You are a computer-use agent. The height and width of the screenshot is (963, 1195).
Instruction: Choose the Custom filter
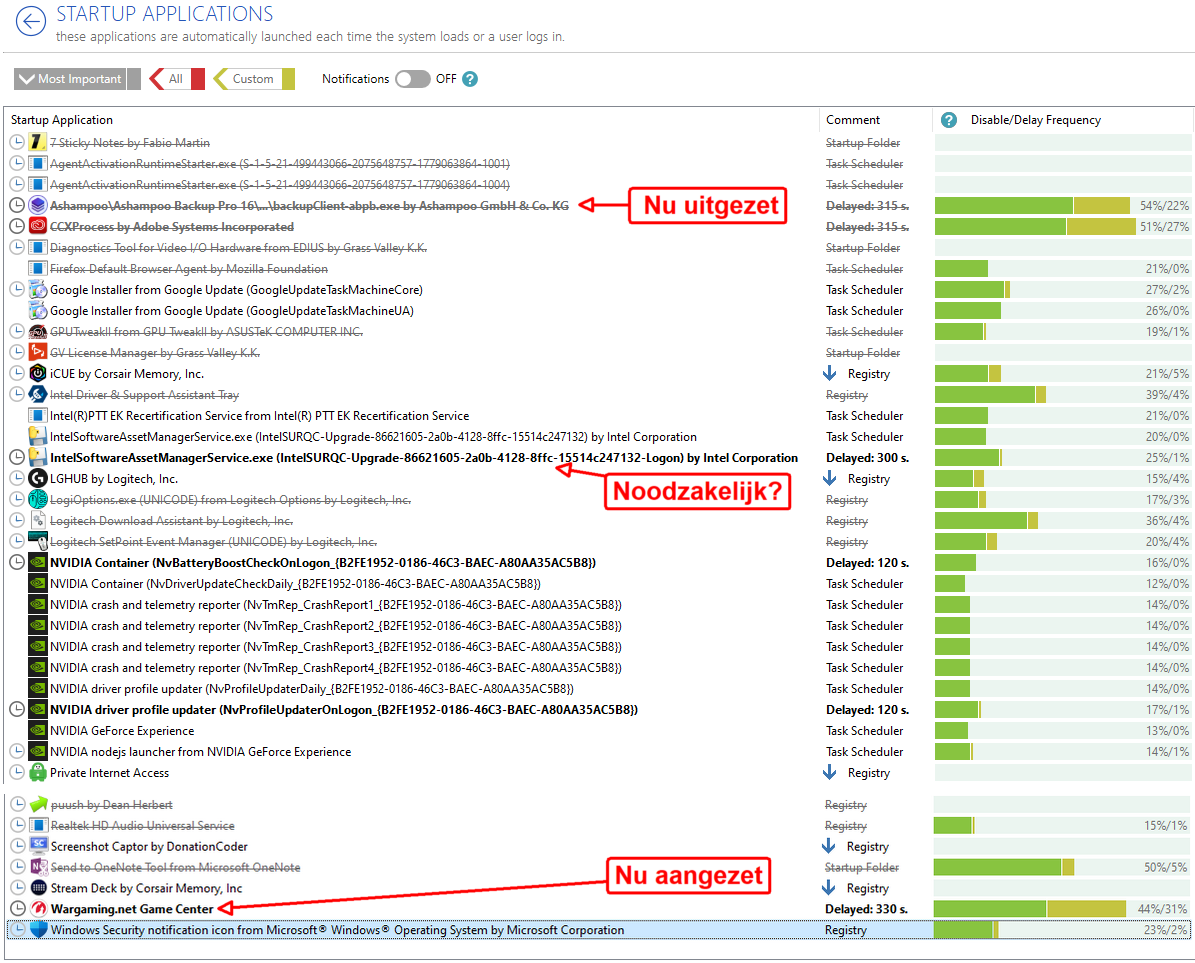pyautogui.click(x=254, y=79)
